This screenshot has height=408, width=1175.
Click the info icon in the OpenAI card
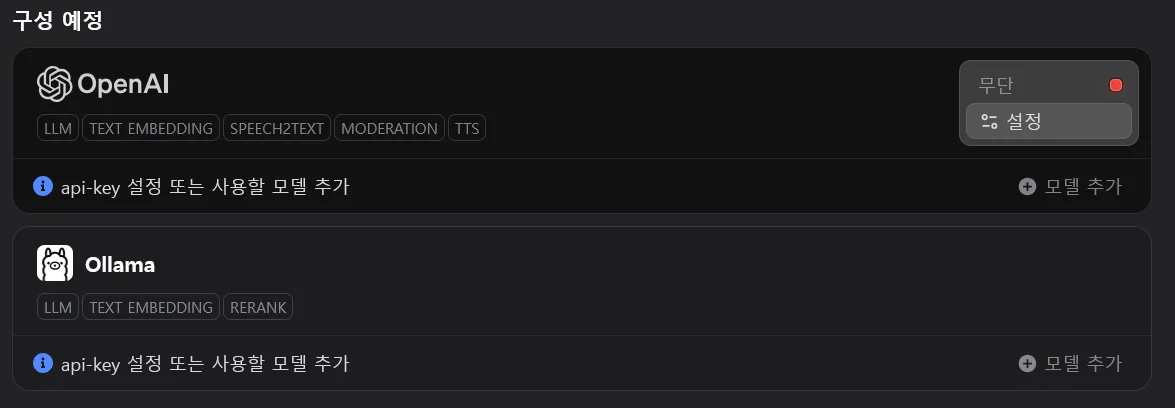click(x=42, y=186)
